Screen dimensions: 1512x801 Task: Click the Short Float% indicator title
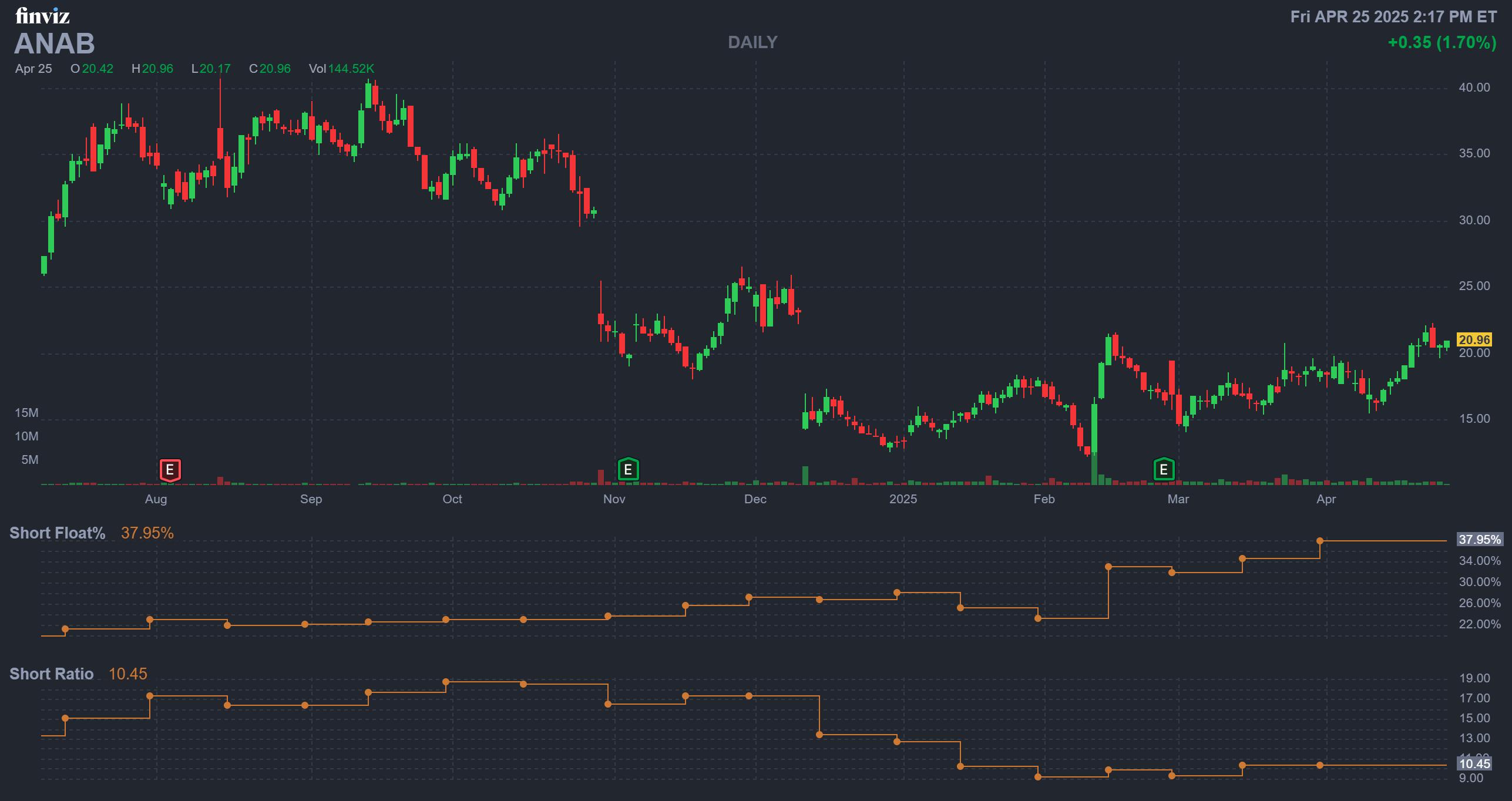58,533
